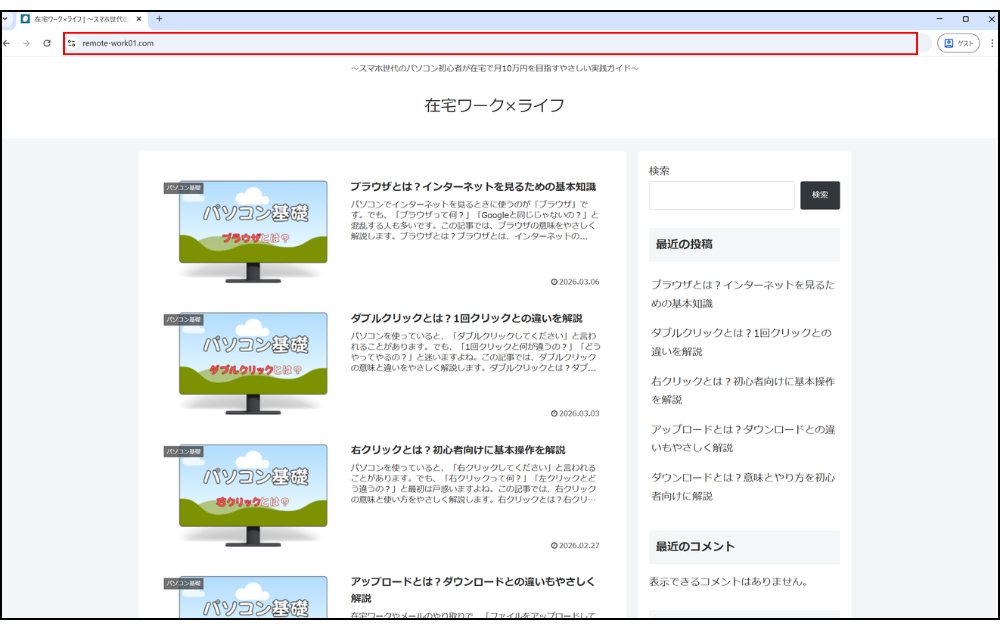Click the sidebar search text field

click(721, 195)
